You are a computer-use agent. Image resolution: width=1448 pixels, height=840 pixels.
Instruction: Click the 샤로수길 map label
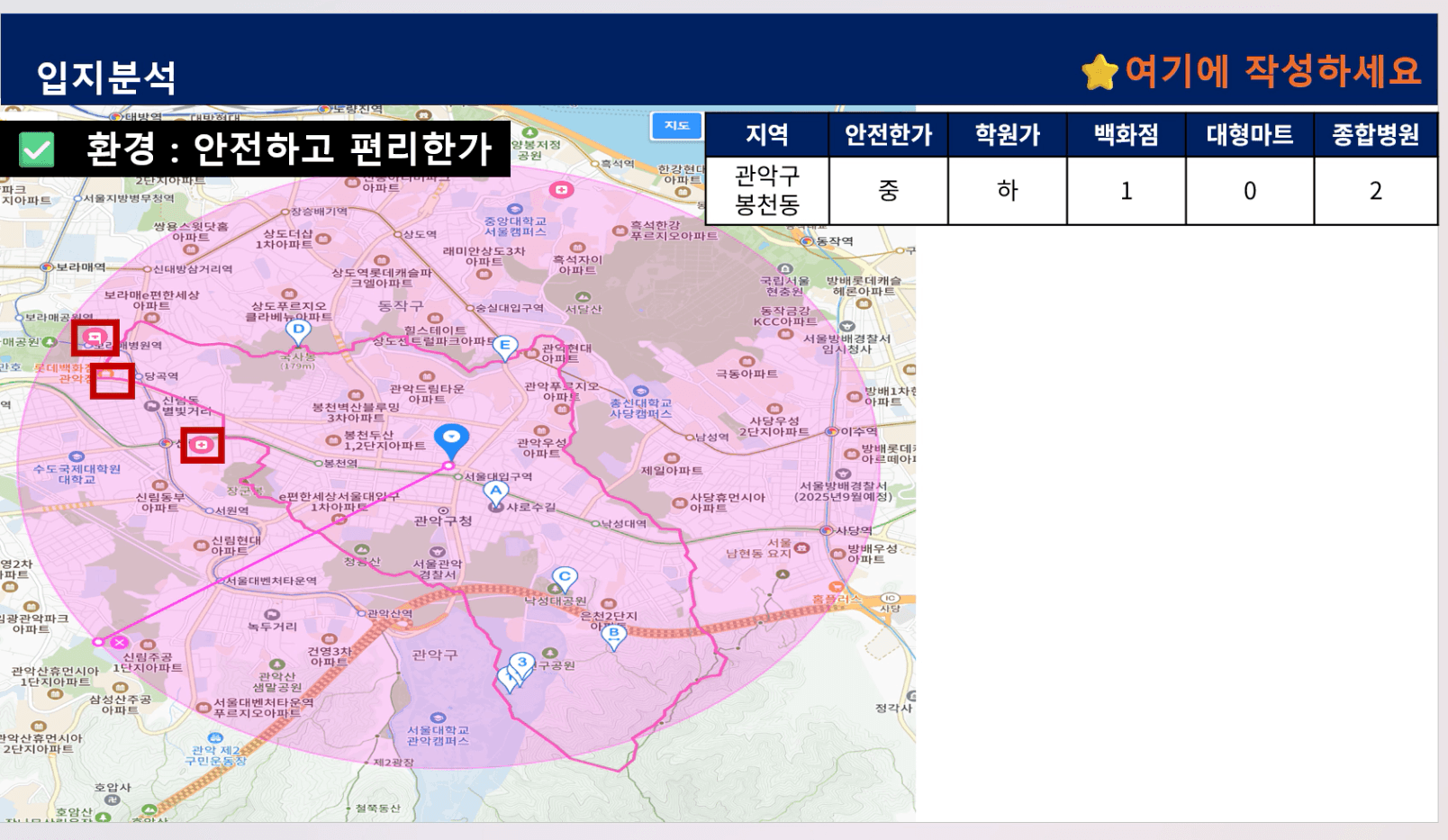(x=530, y=507)
